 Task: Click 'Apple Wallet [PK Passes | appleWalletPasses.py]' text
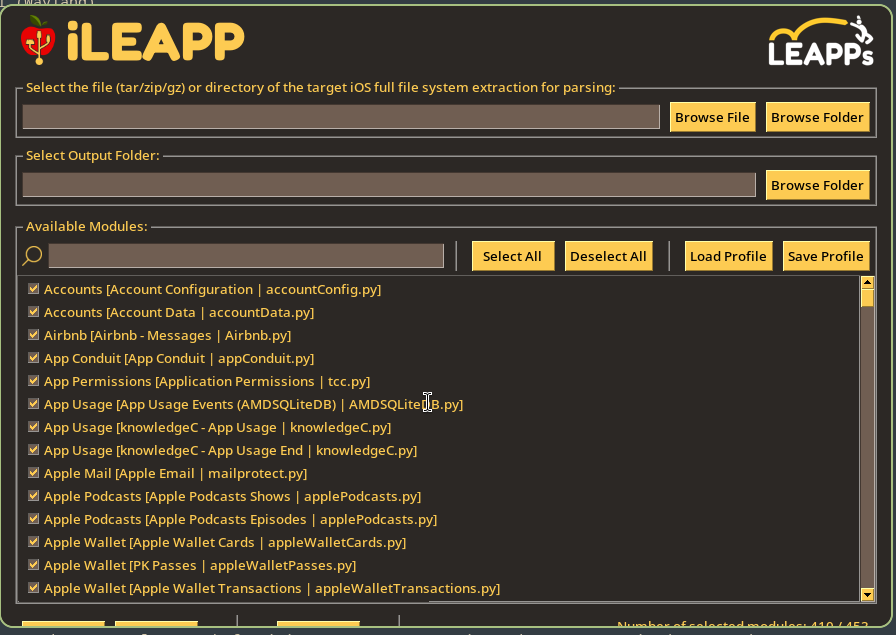pyautogui.click(x=200, y=566)
